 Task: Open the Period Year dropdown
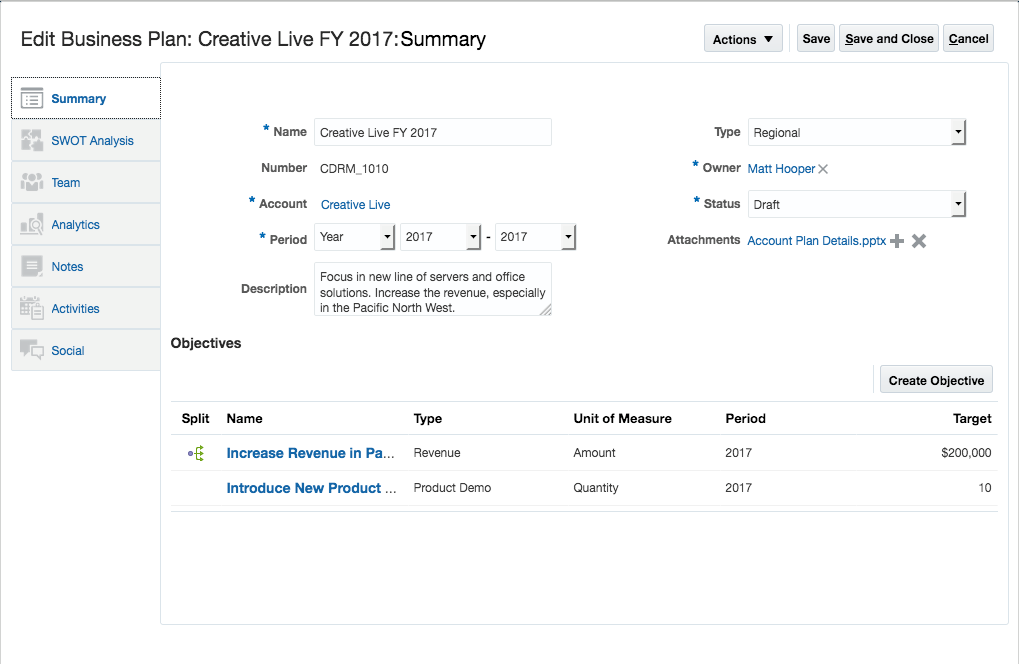click(x=387, y=237)
